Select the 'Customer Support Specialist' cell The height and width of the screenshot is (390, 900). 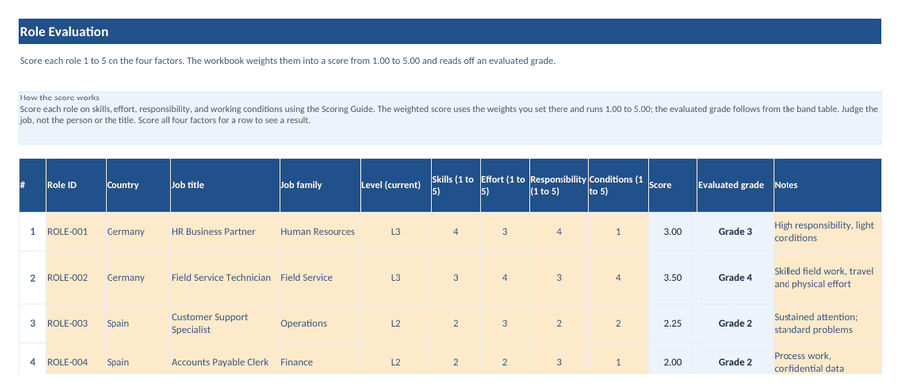pyautogui.click(x=225, y=323)
